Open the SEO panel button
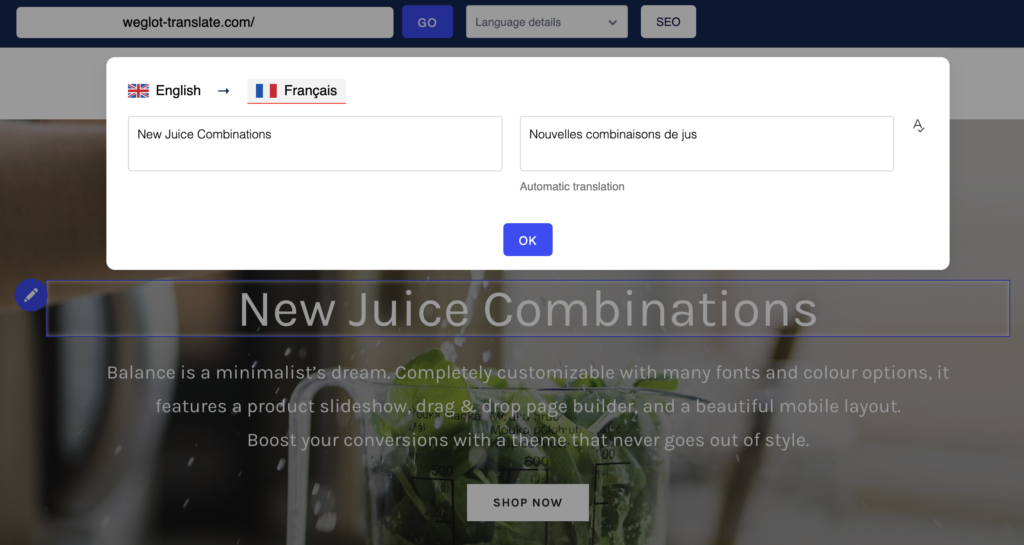Viewport: 1024px width, 545px height. point(668,22)
